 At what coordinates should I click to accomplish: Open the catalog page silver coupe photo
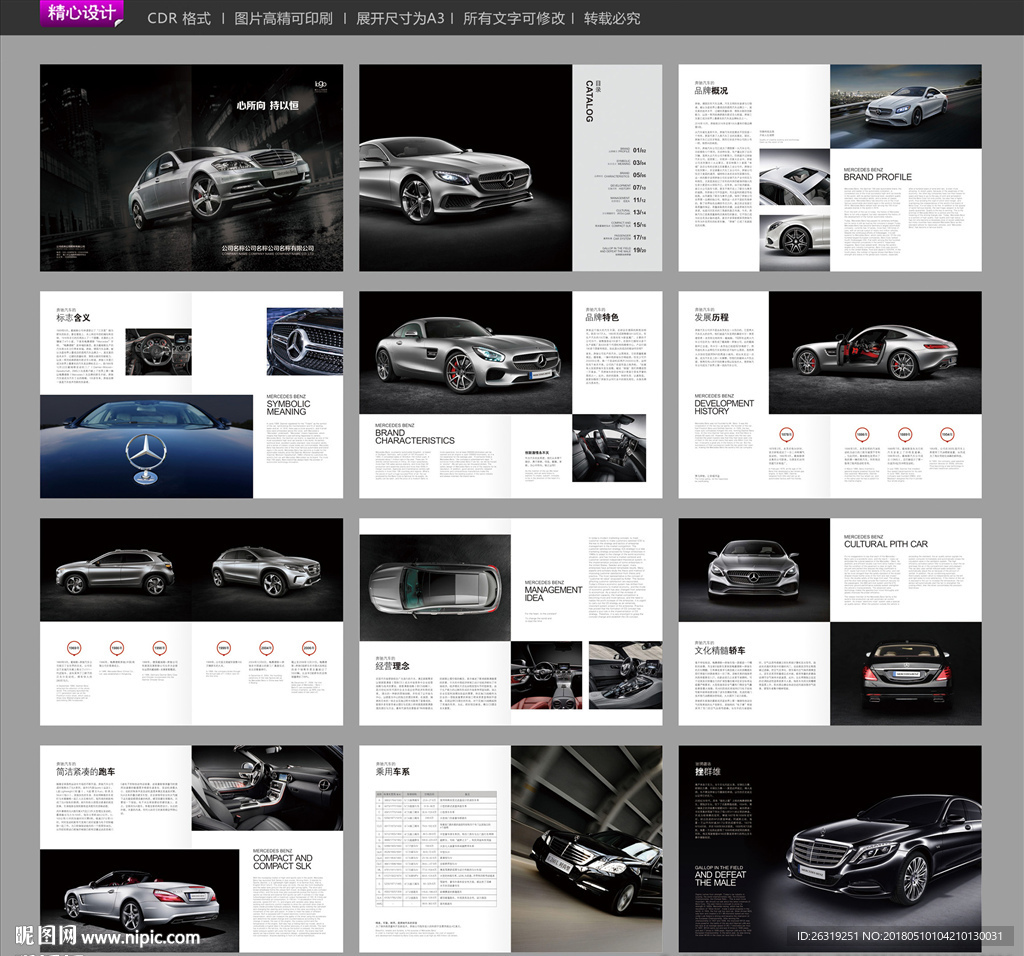coord(466,168)
